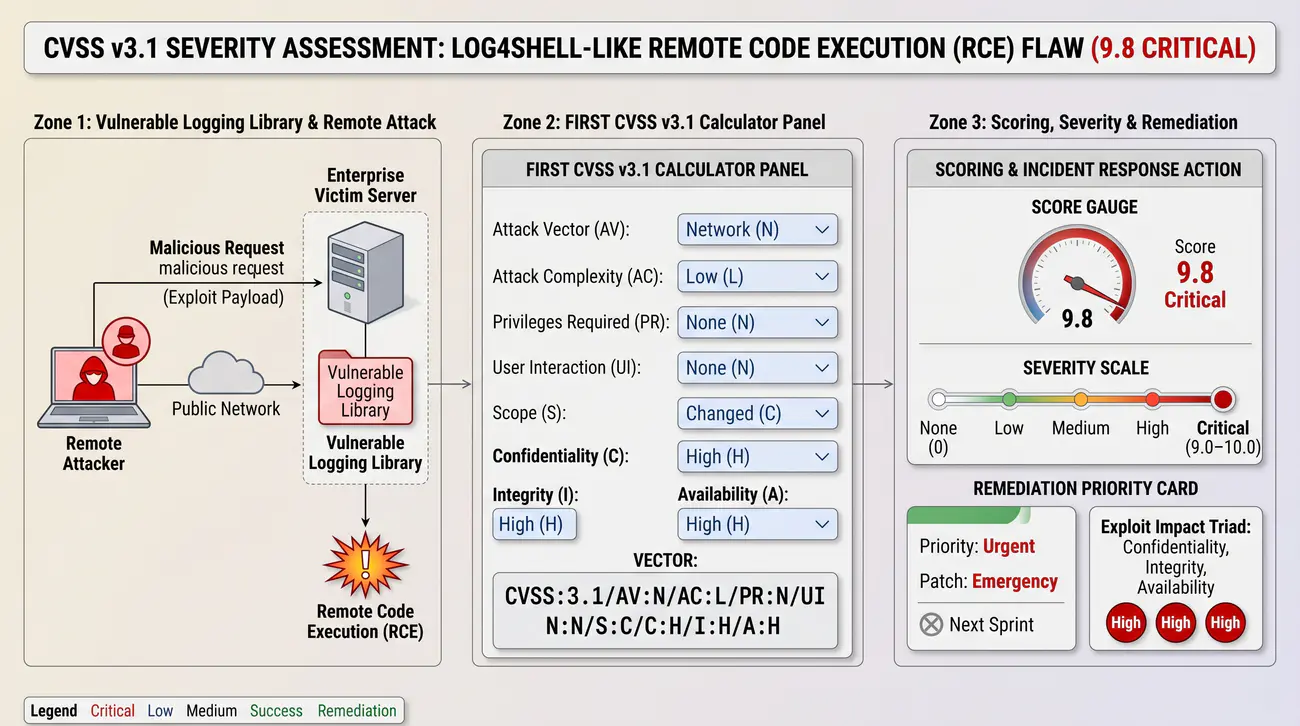Image resolution: width=1300 pixels, height=726 pixels.
Task: Open the Attack Vector dropdown
Action: coord(757,229)
